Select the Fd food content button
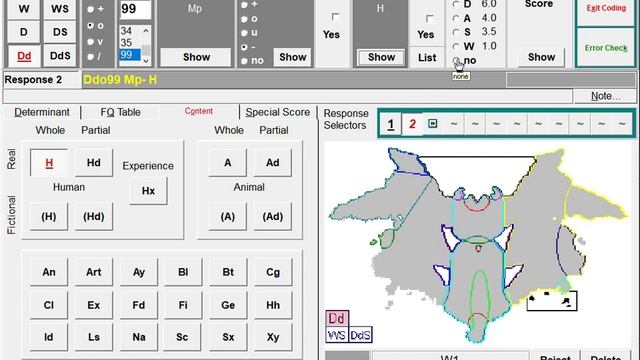Image resolution: width=640 pixels, height=360 pixels. [139, 305]
